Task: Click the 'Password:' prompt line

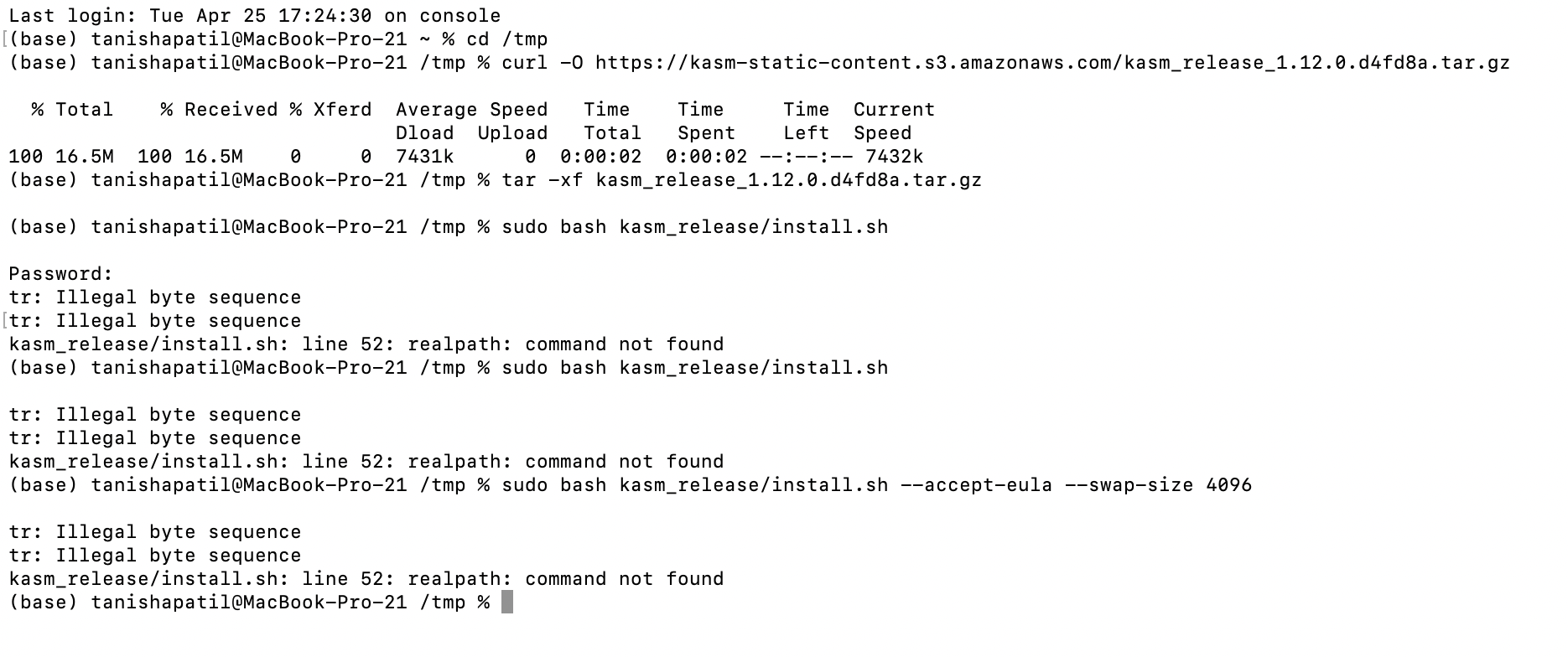Action: pyautogui.click(x=60, y=274)
